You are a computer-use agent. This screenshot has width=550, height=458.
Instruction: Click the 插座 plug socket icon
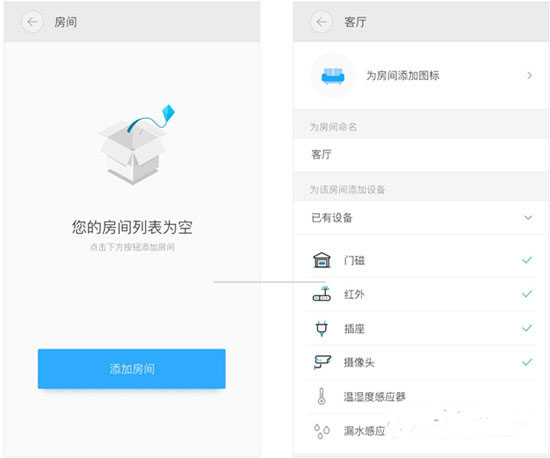tap(322, 328)
